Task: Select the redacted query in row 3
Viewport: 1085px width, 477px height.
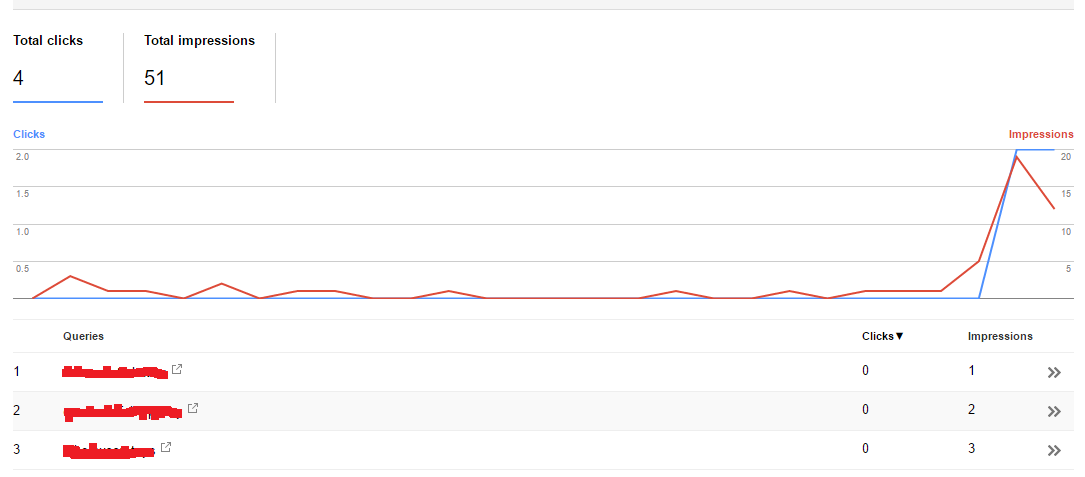Action: point(108,451)
